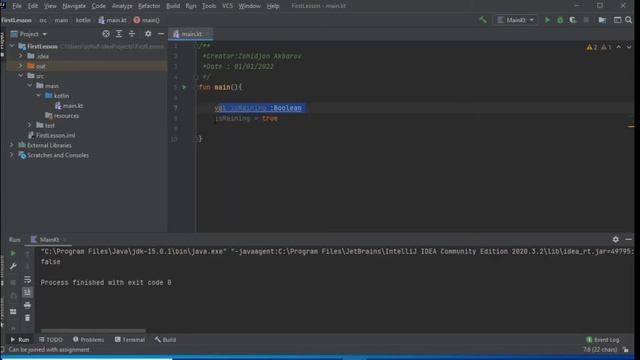Image resolution: width=640 pixels, height=360 pixels.
Task: Open Project Structure icon in toolbar
Action: click(x=602, y=20)
